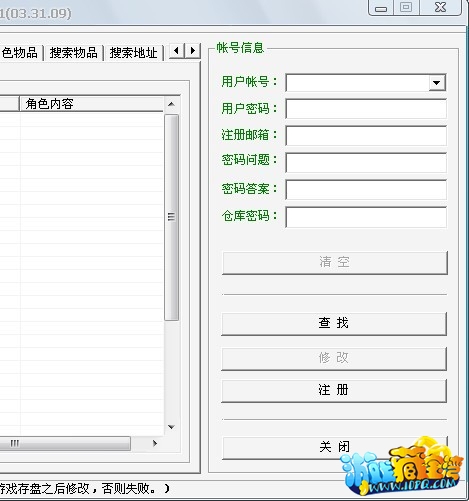Open the 色物品 tab

(20, 53)
